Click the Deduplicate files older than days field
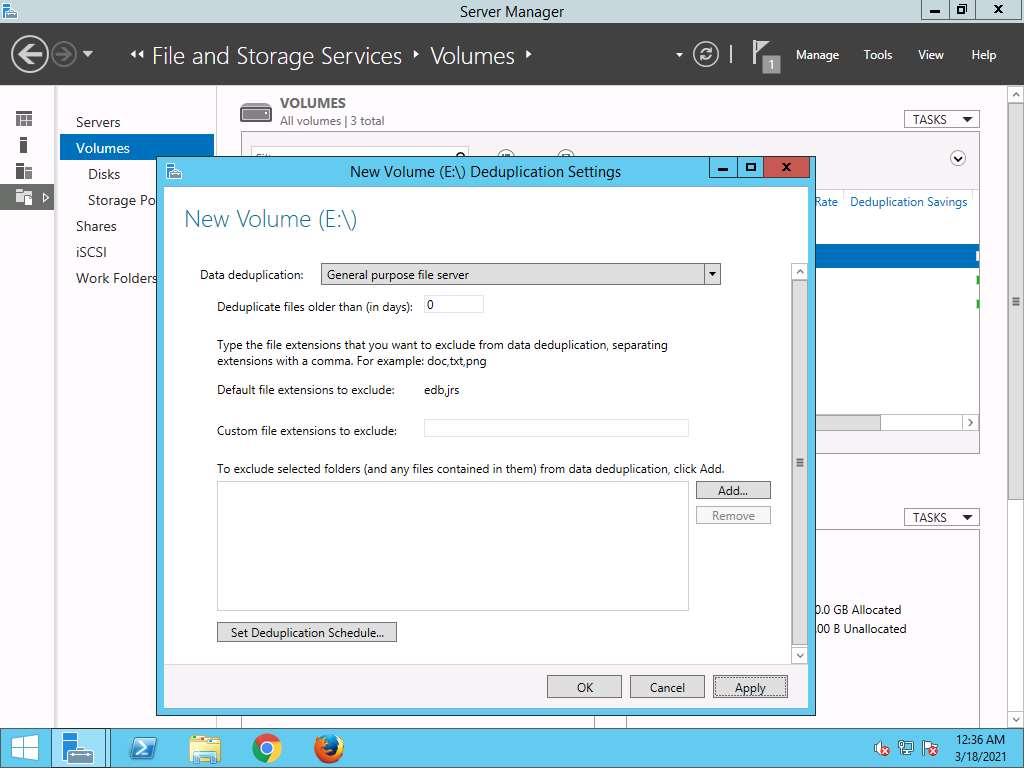Image resolution: width=1024 pixels, height=768 pixels. coord(454,305)
